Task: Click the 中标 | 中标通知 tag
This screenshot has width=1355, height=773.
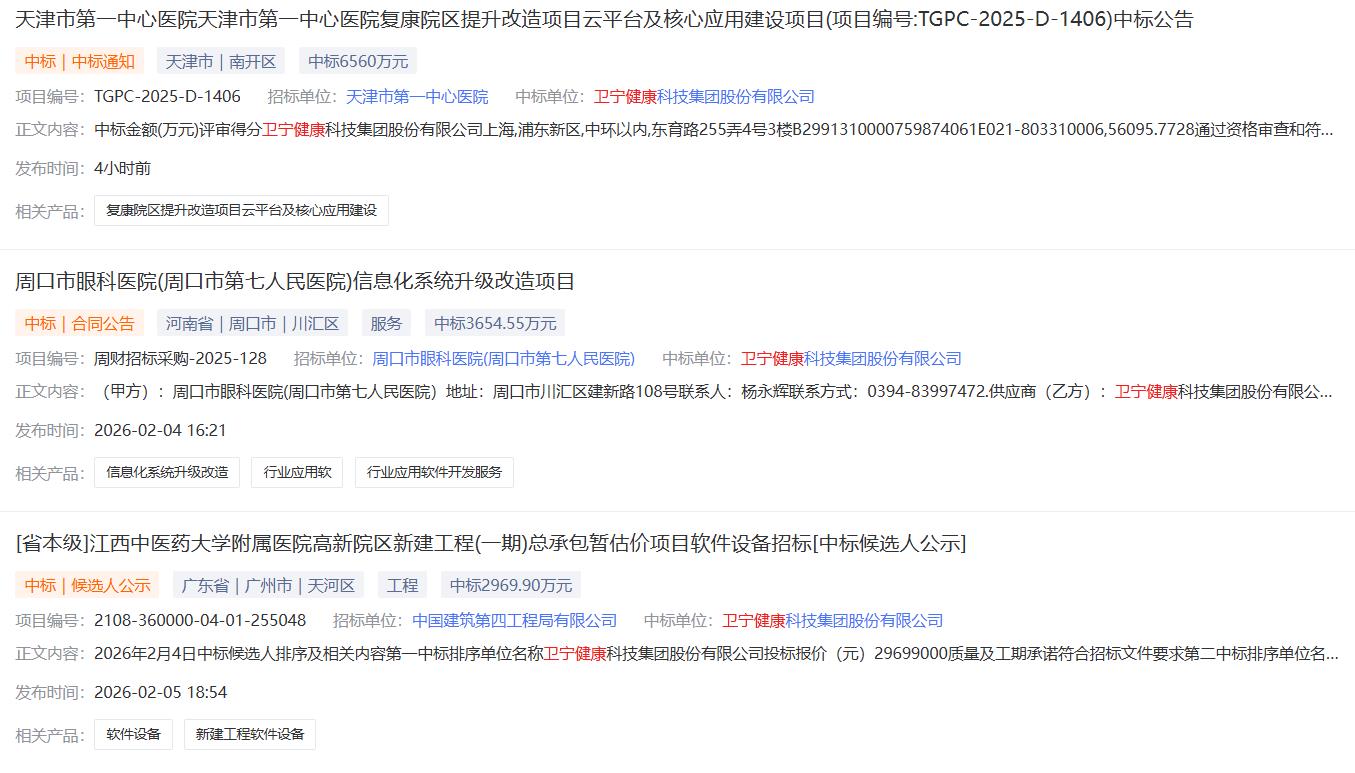Action: tap(80, 61)
